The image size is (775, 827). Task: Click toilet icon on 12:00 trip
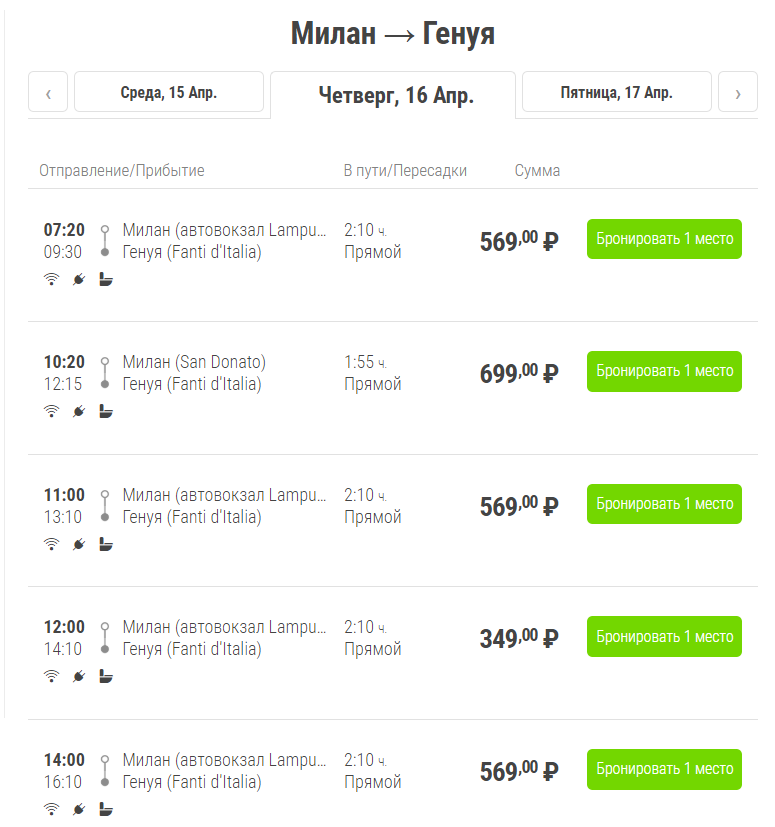pyautogui.click(x=106, y=676)
